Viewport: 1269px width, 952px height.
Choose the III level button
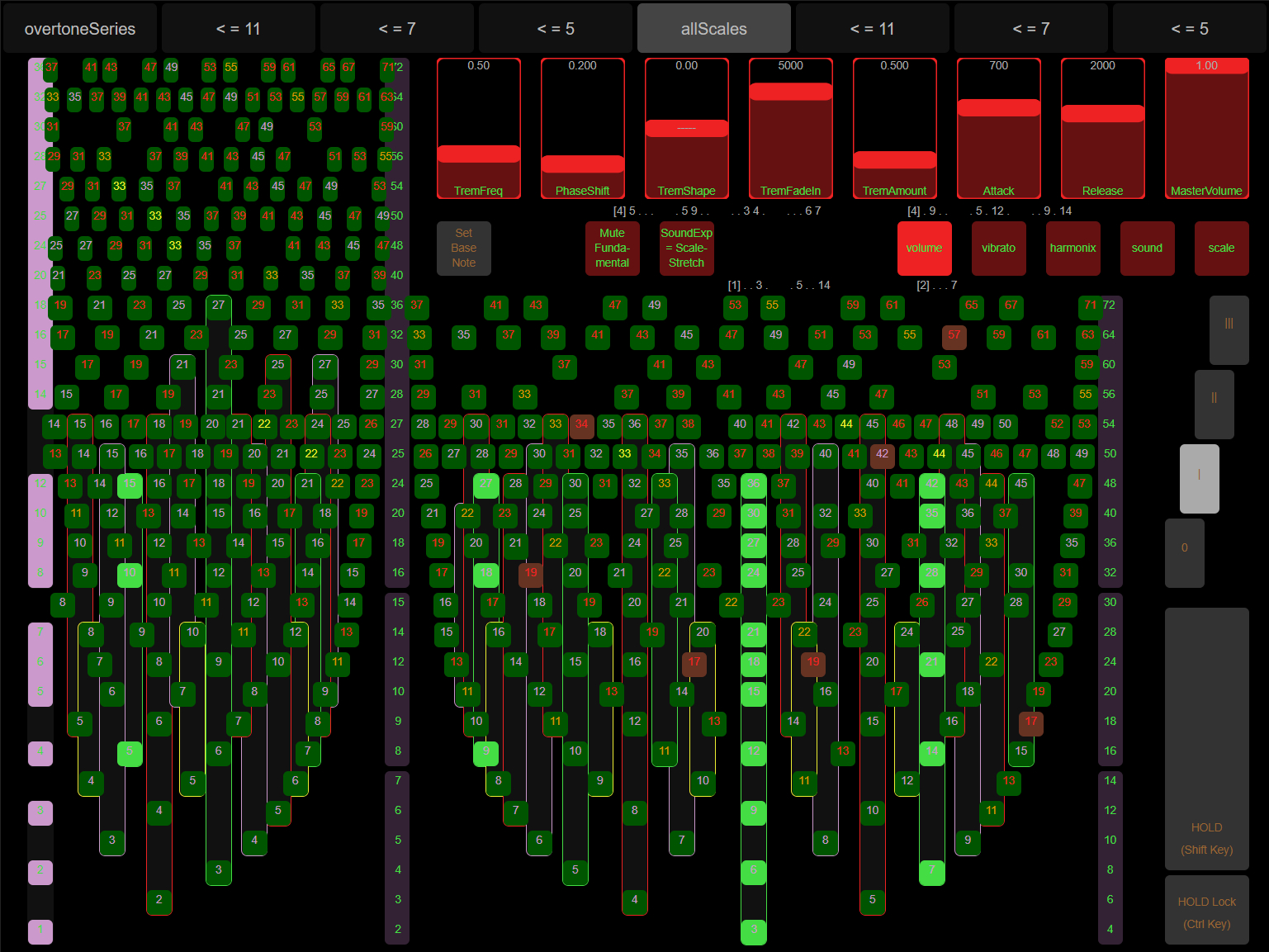click(x=1229, y=330)
